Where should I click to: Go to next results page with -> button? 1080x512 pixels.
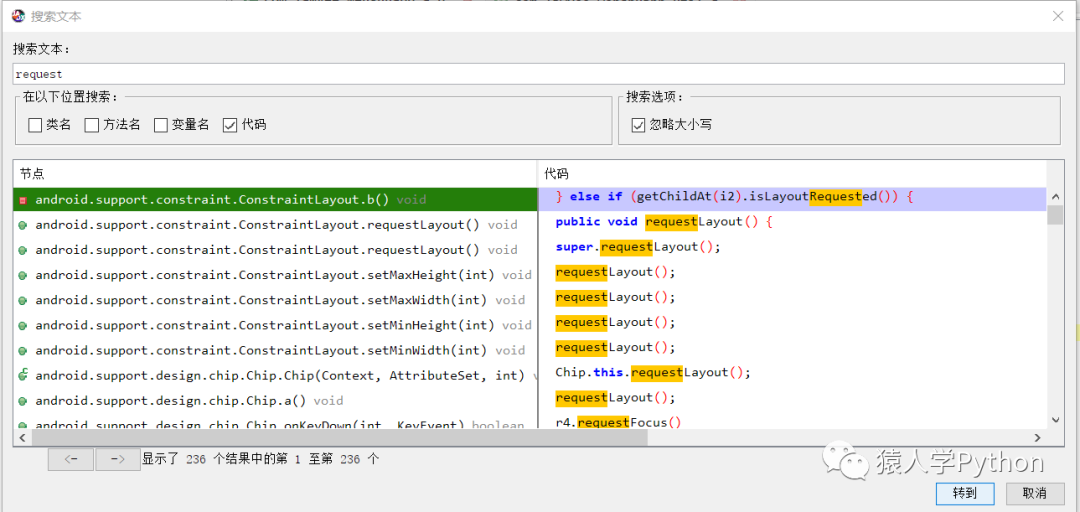118,459
